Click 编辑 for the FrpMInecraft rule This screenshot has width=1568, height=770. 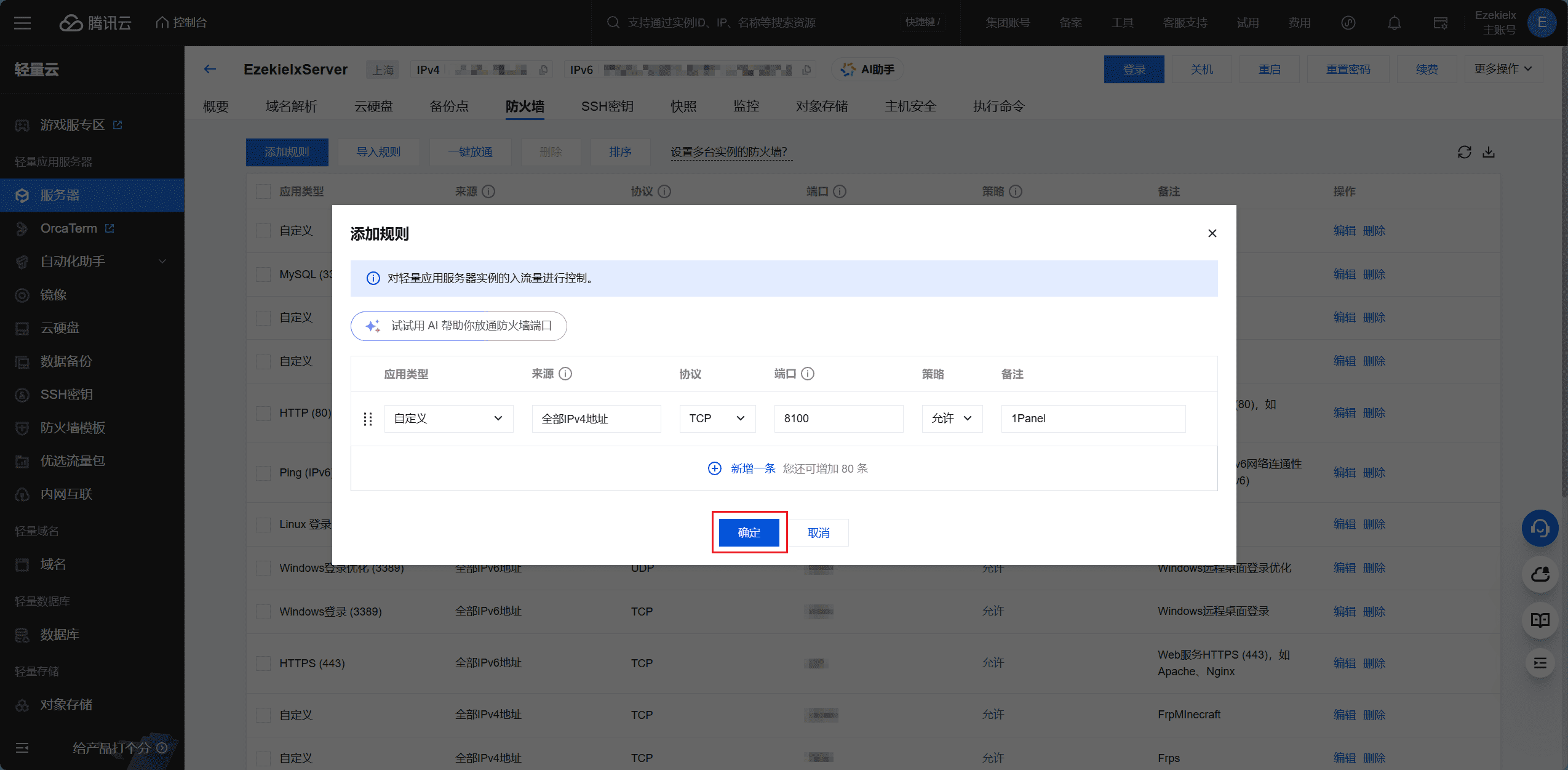[1345, 715]
